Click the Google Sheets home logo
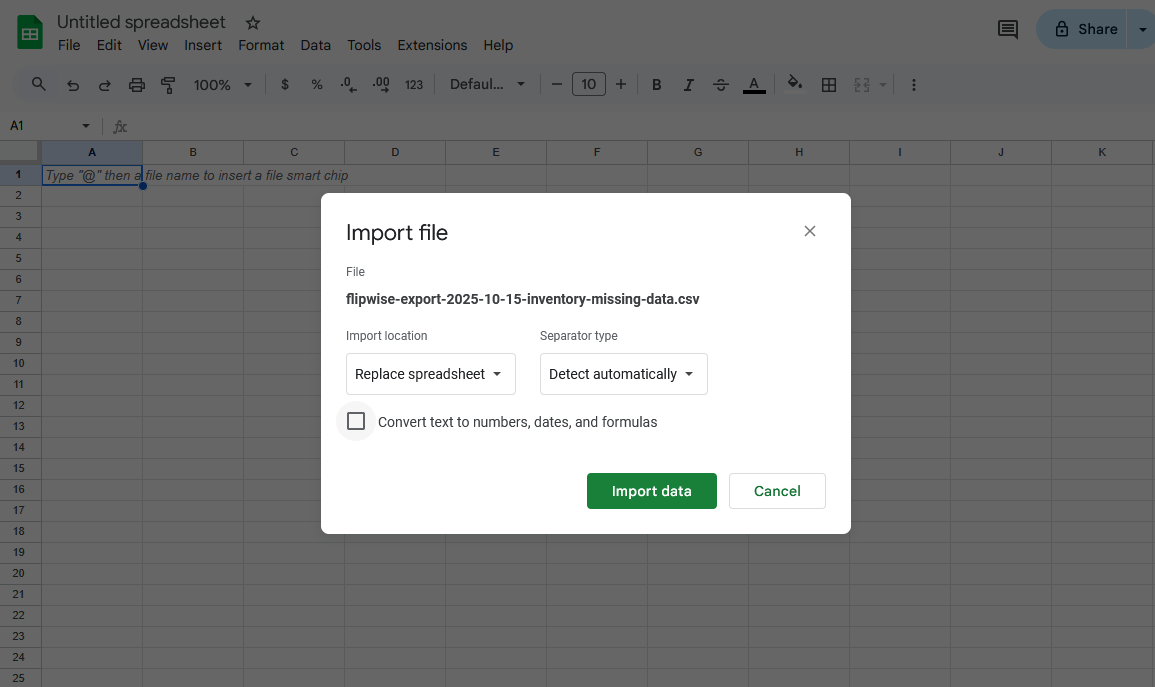The height and width of the screenshot is (687, 1155). [30, 33]
